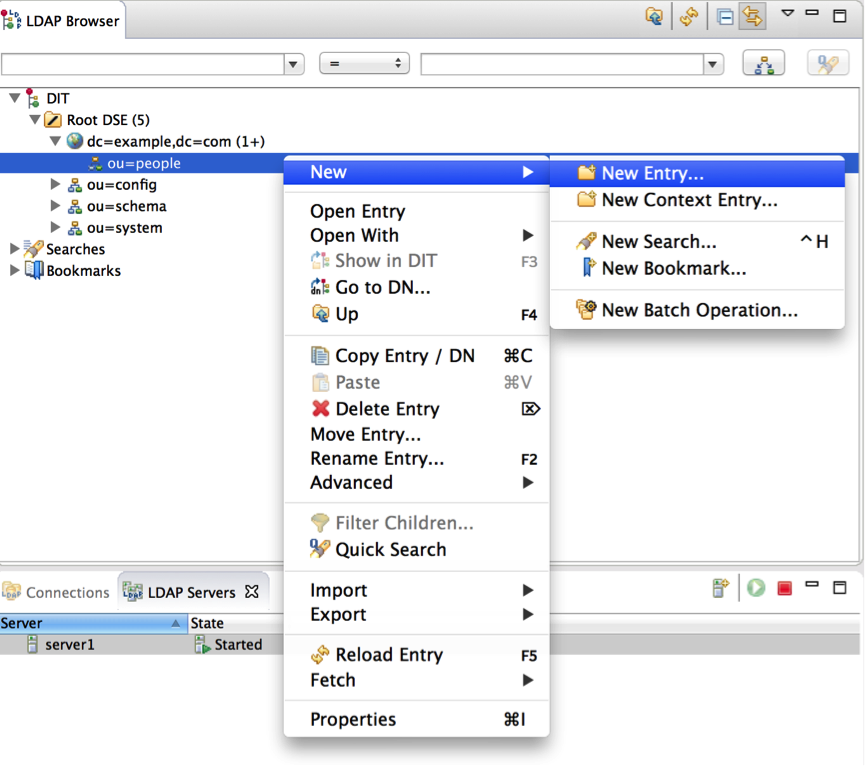Start the server using the green play icon
This screenshot has width=865, height=766.
point(755,588)
